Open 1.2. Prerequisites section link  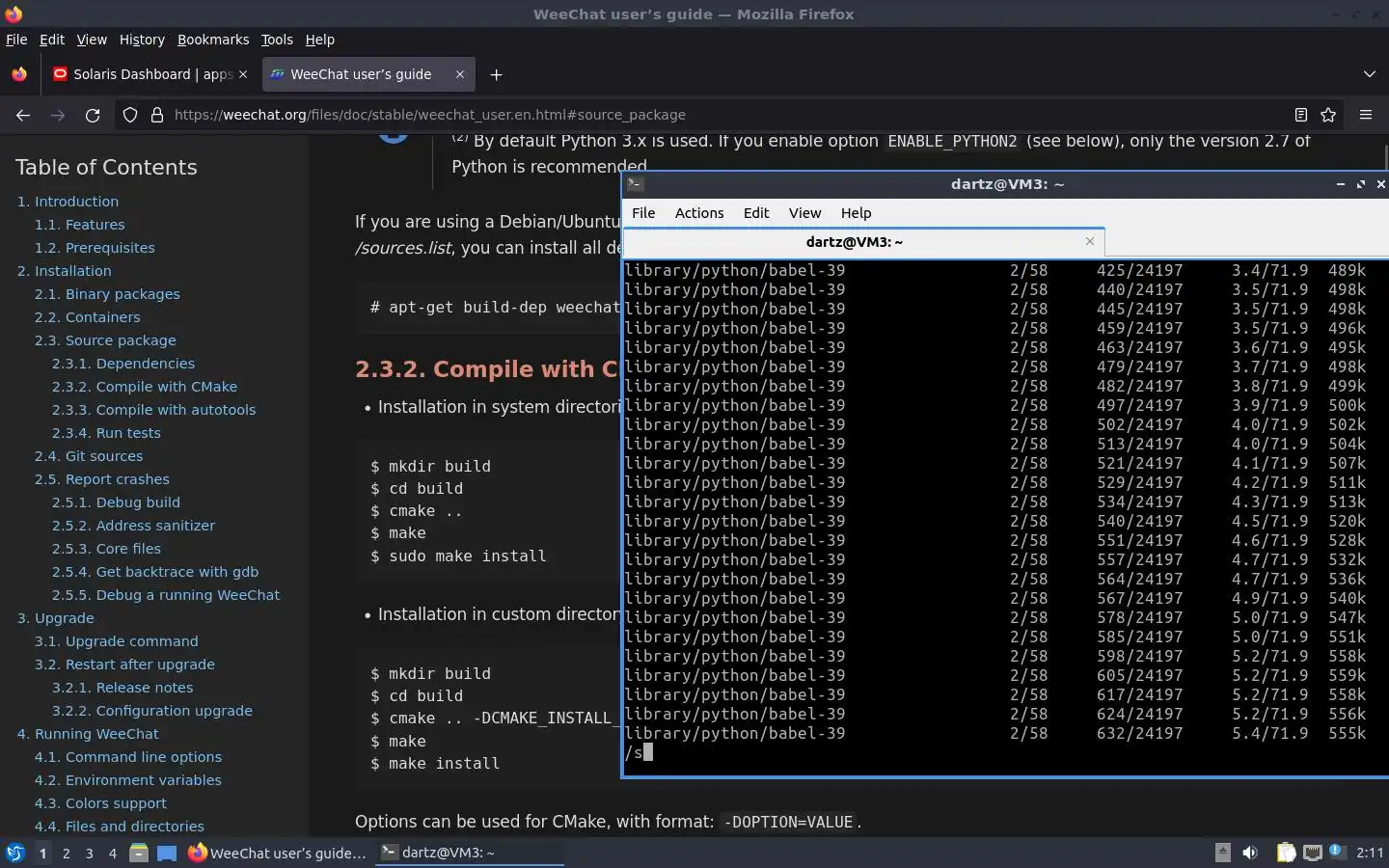95,248
